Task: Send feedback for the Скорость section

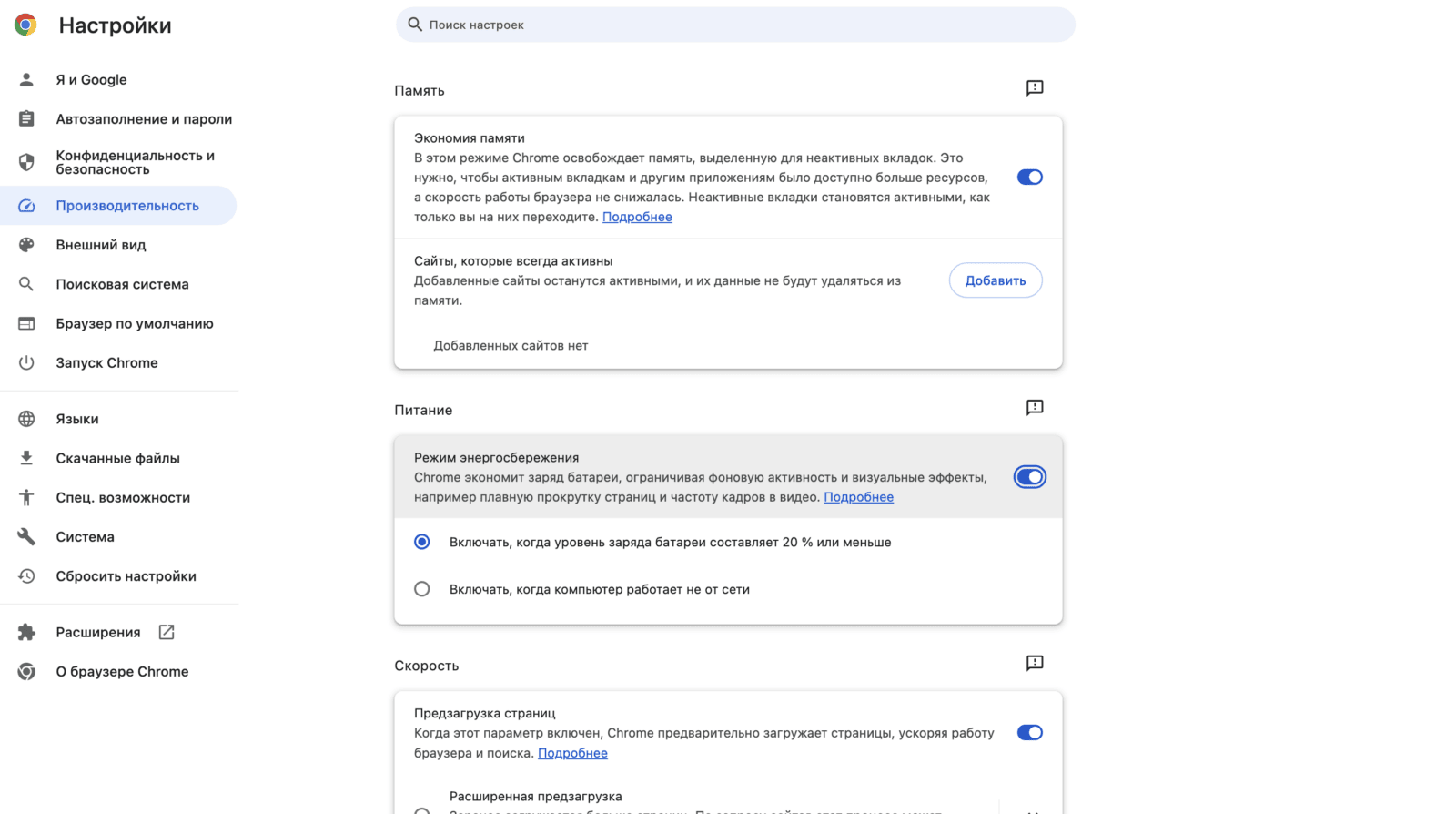Action: pos(1035,664)
